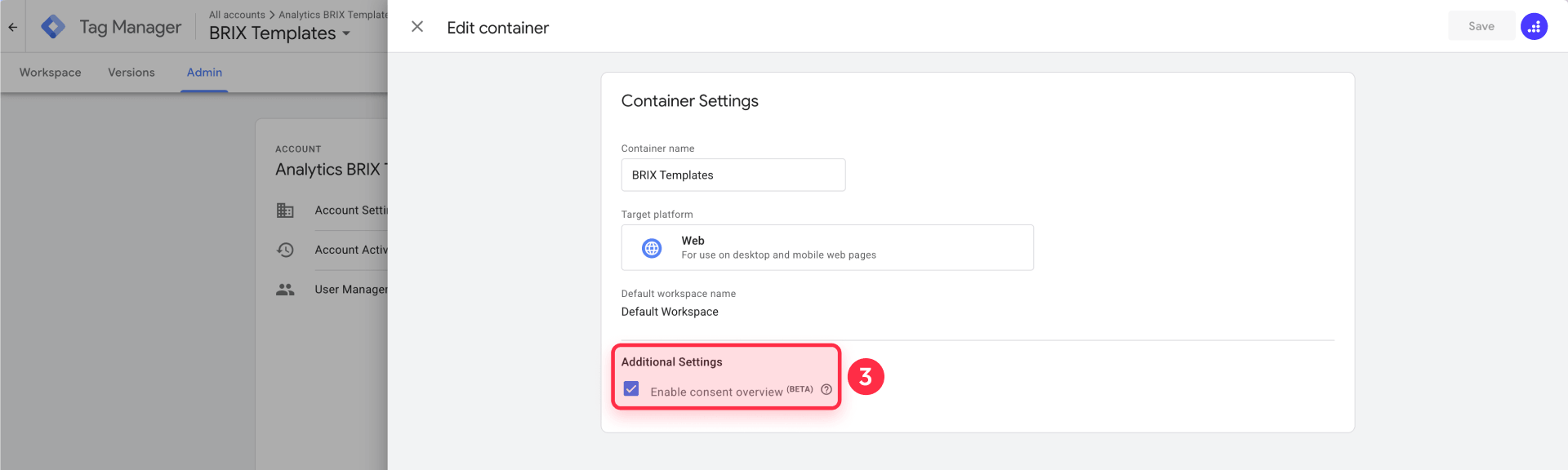Click the Save button
This screenshot has height=470, width=1568.
(1481, 26)
